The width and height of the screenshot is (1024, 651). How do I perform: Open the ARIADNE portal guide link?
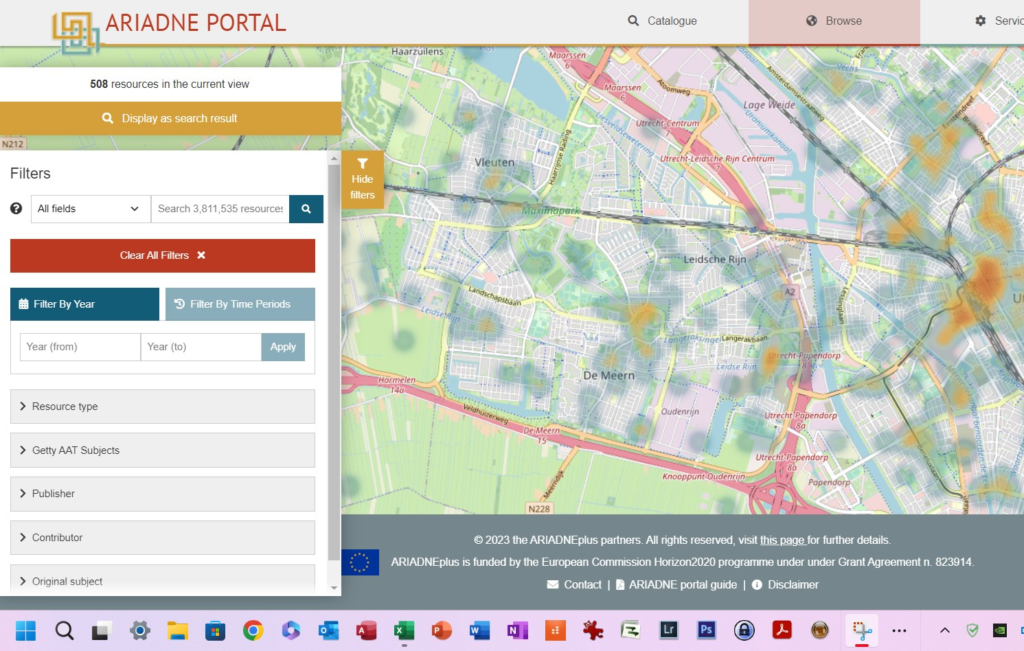tap(682, 585)
